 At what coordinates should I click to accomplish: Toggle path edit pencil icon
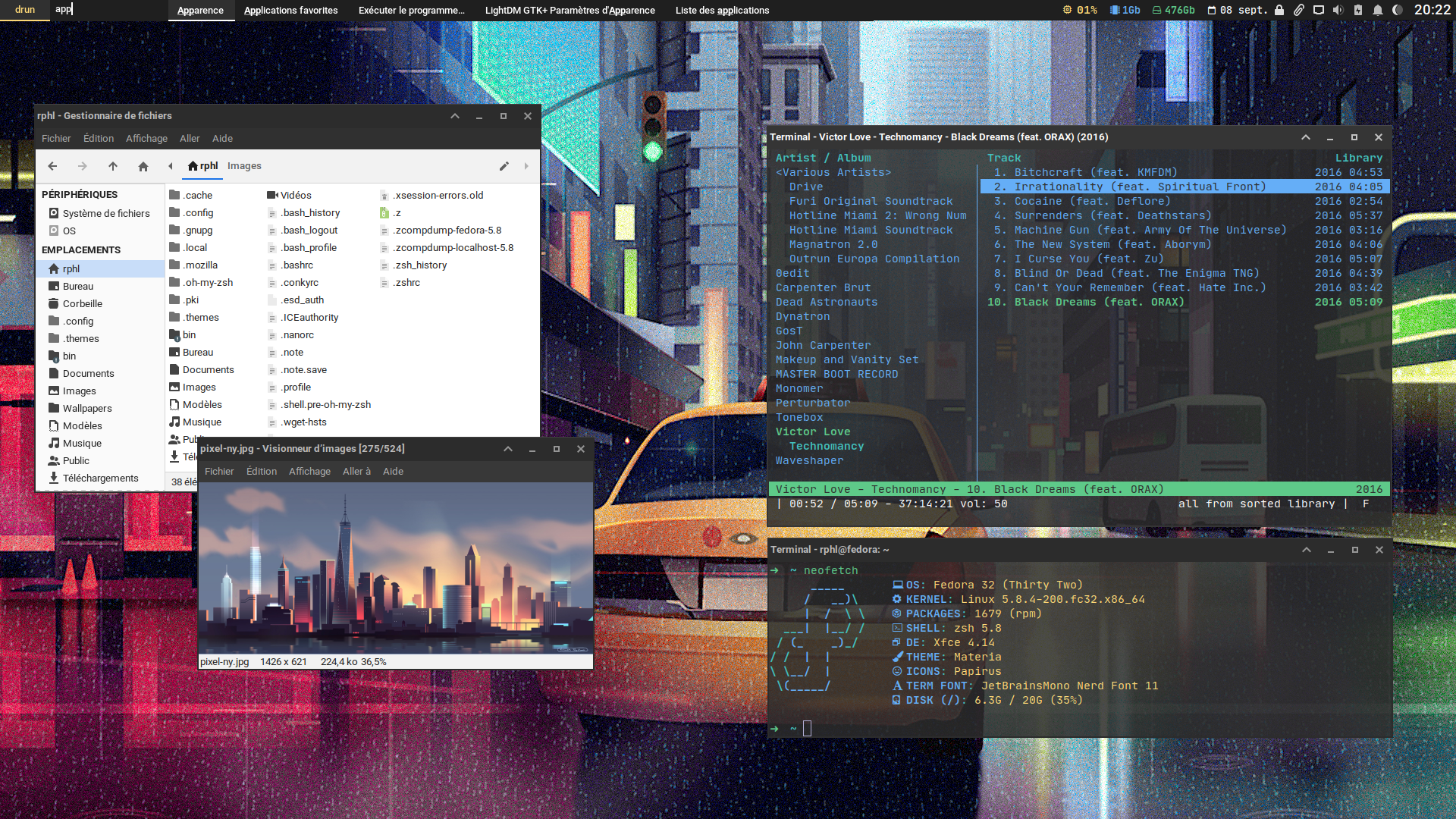(x=504, y=166)
